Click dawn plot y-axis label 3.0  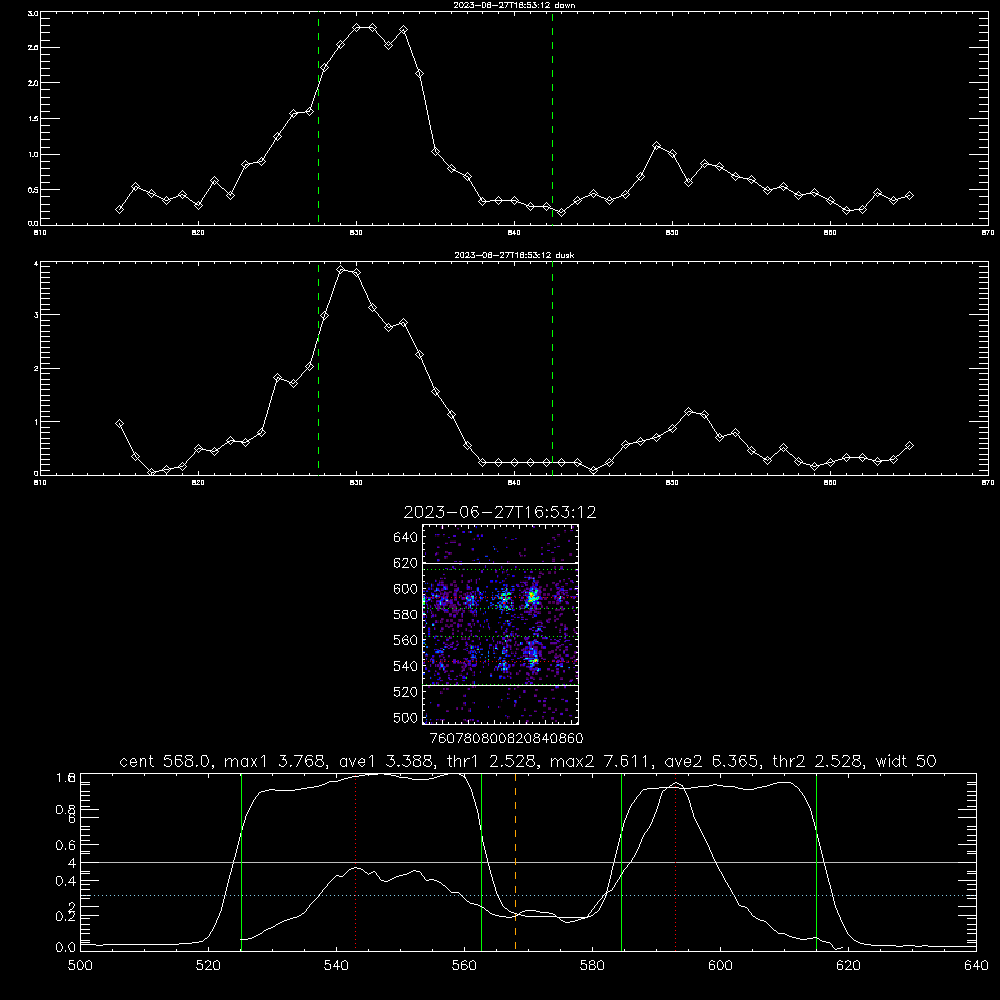(34, 13)
